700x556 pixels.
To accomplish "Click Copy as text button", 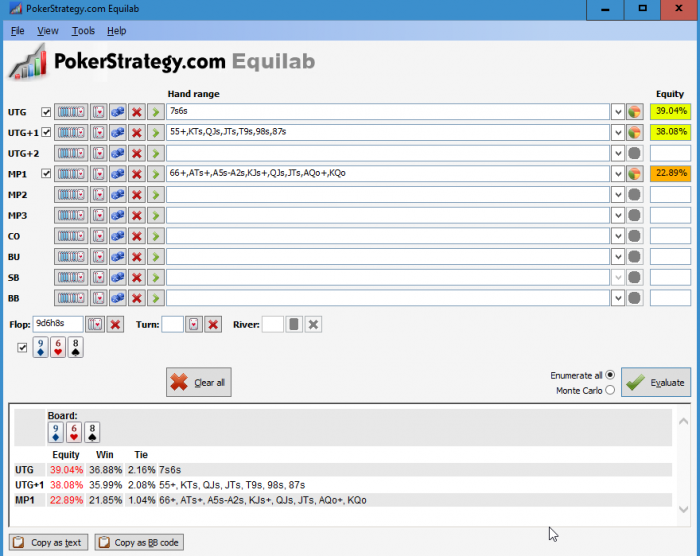I will tap(48, 542).
